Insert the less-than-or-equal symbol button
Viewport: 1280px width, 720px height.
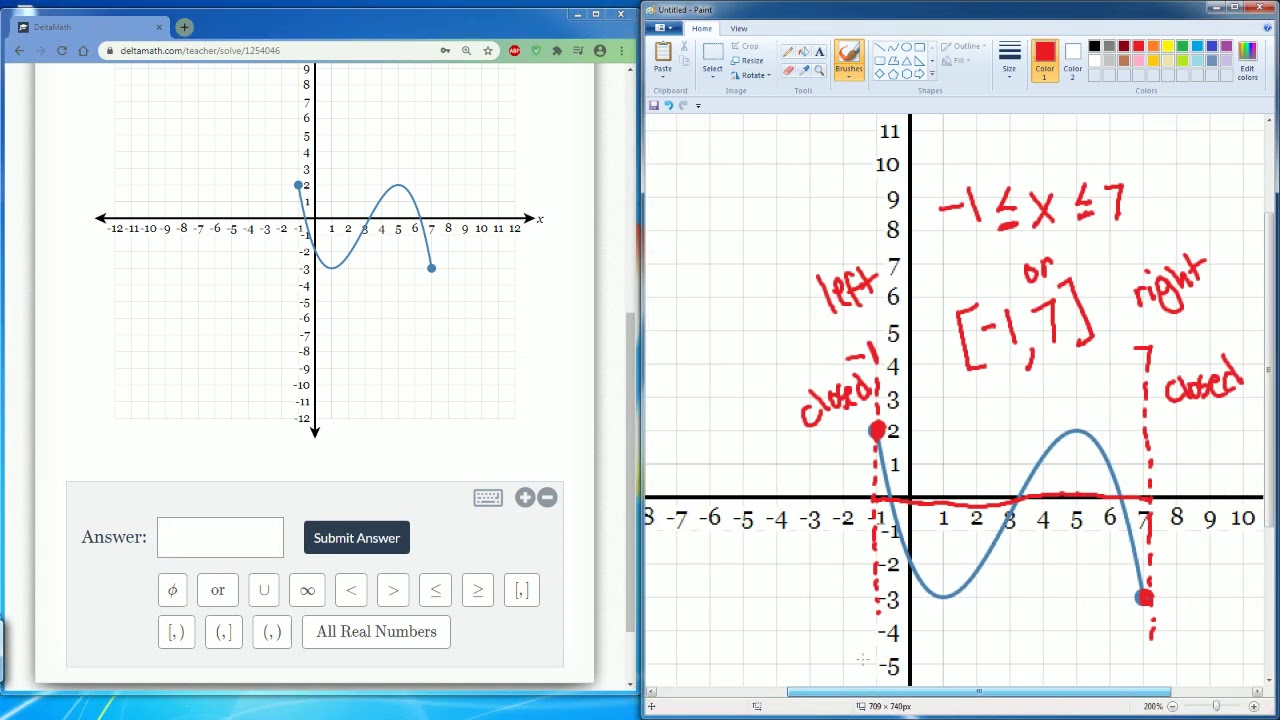pos(435,590)
